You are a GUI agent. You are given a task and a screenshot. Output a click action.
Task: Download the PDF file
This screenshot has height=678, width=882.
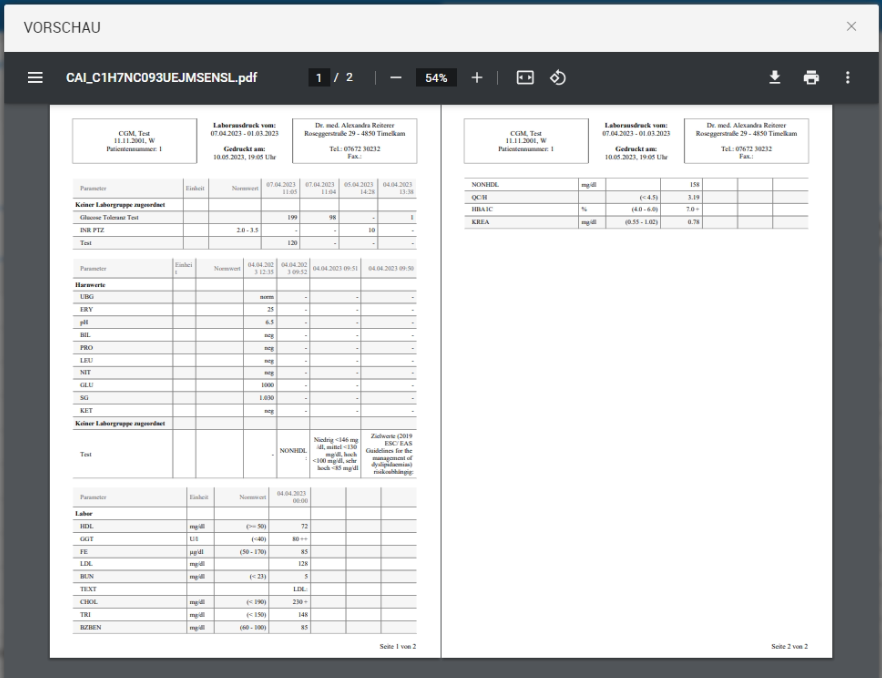(x=774, y=78)
